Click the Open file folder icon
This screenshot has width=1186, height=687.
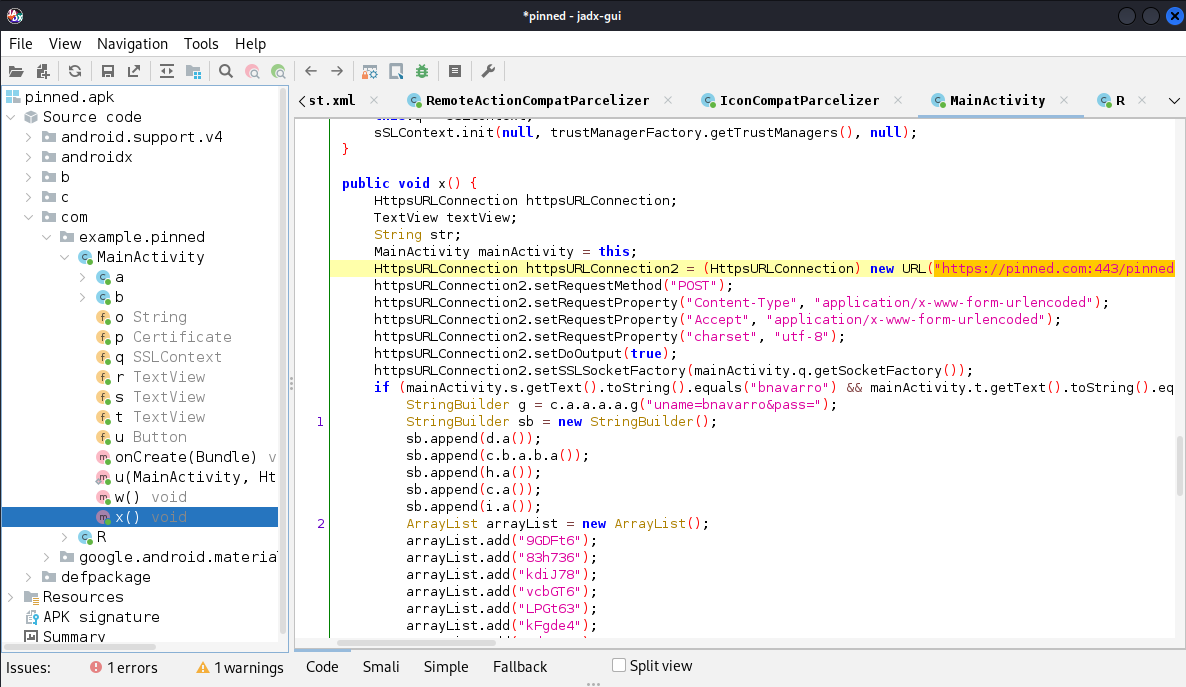click(16, 71)
